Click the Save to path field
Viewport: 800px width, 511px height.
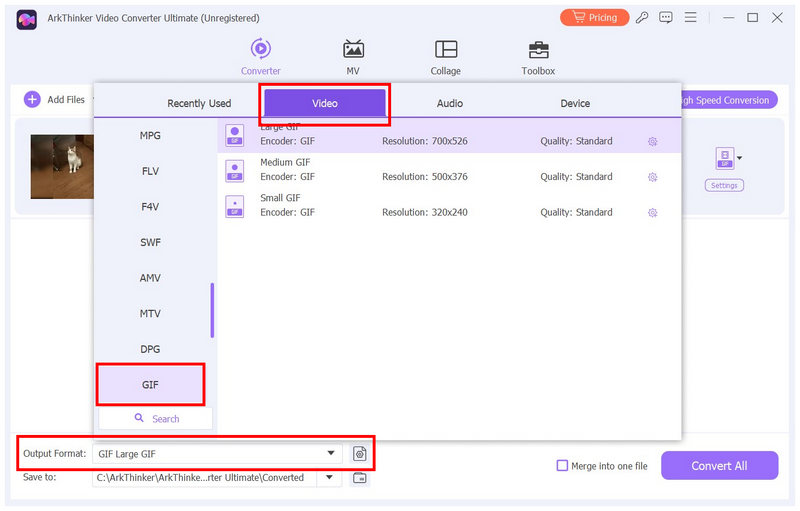[x=204, y=478]
